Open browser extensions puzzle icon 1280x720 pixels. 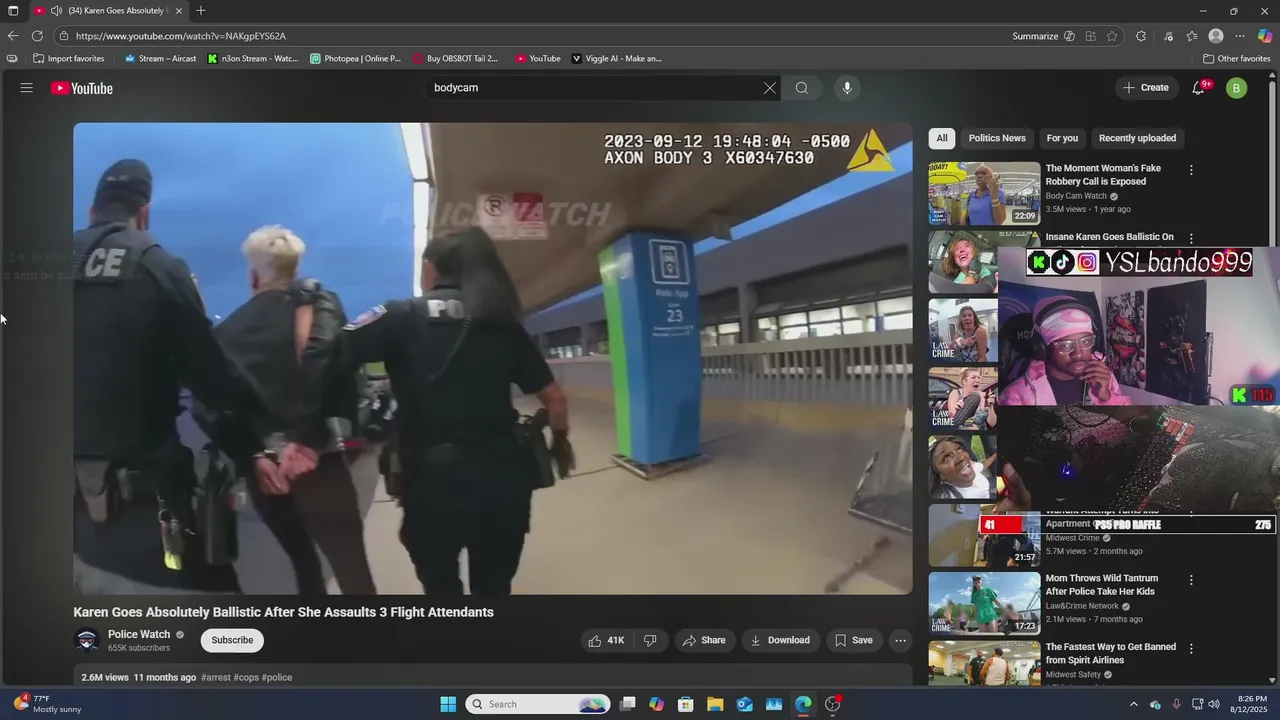click(x=1141, y=36)
